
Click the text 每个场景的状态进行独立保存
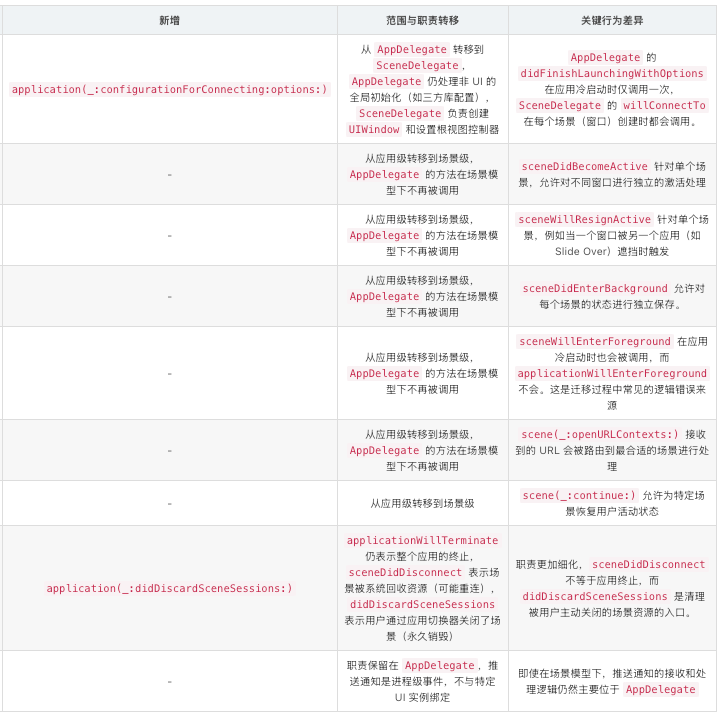(x=606, y=304)
